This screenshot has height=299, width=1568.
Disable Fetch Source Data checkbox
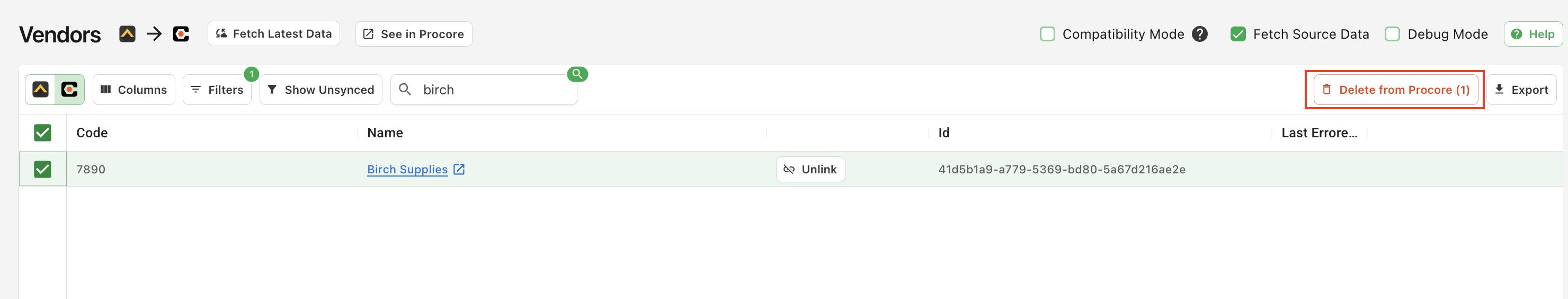click(x=1238, y=34)
